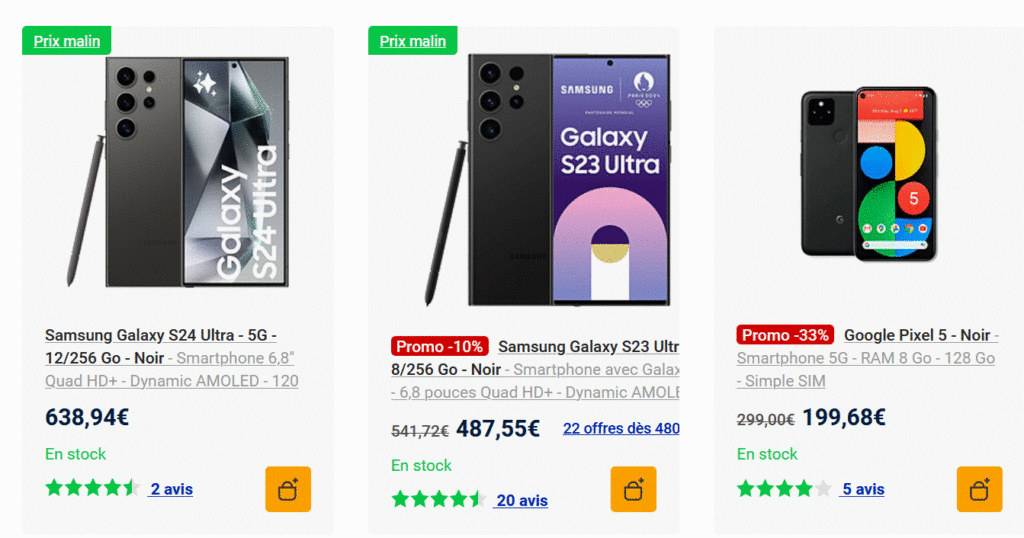The width and height of the screenshot is (1024, 538).
Task: Add Samsung Galaxy S23 Ultra to cart
Action: [x=633, y=489]
